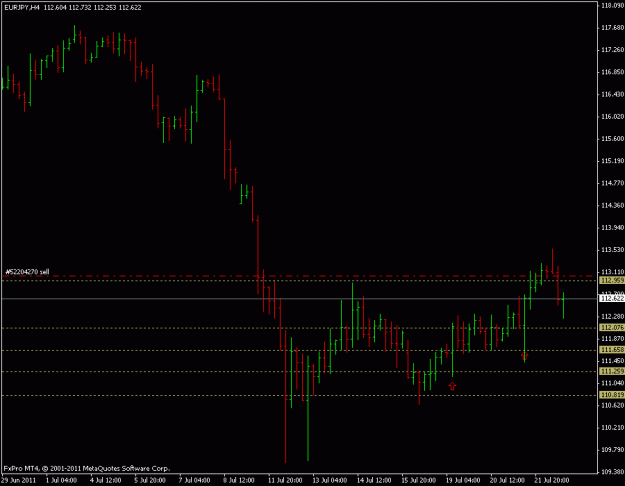Click the current price tag 112.622

coord(612,298)
